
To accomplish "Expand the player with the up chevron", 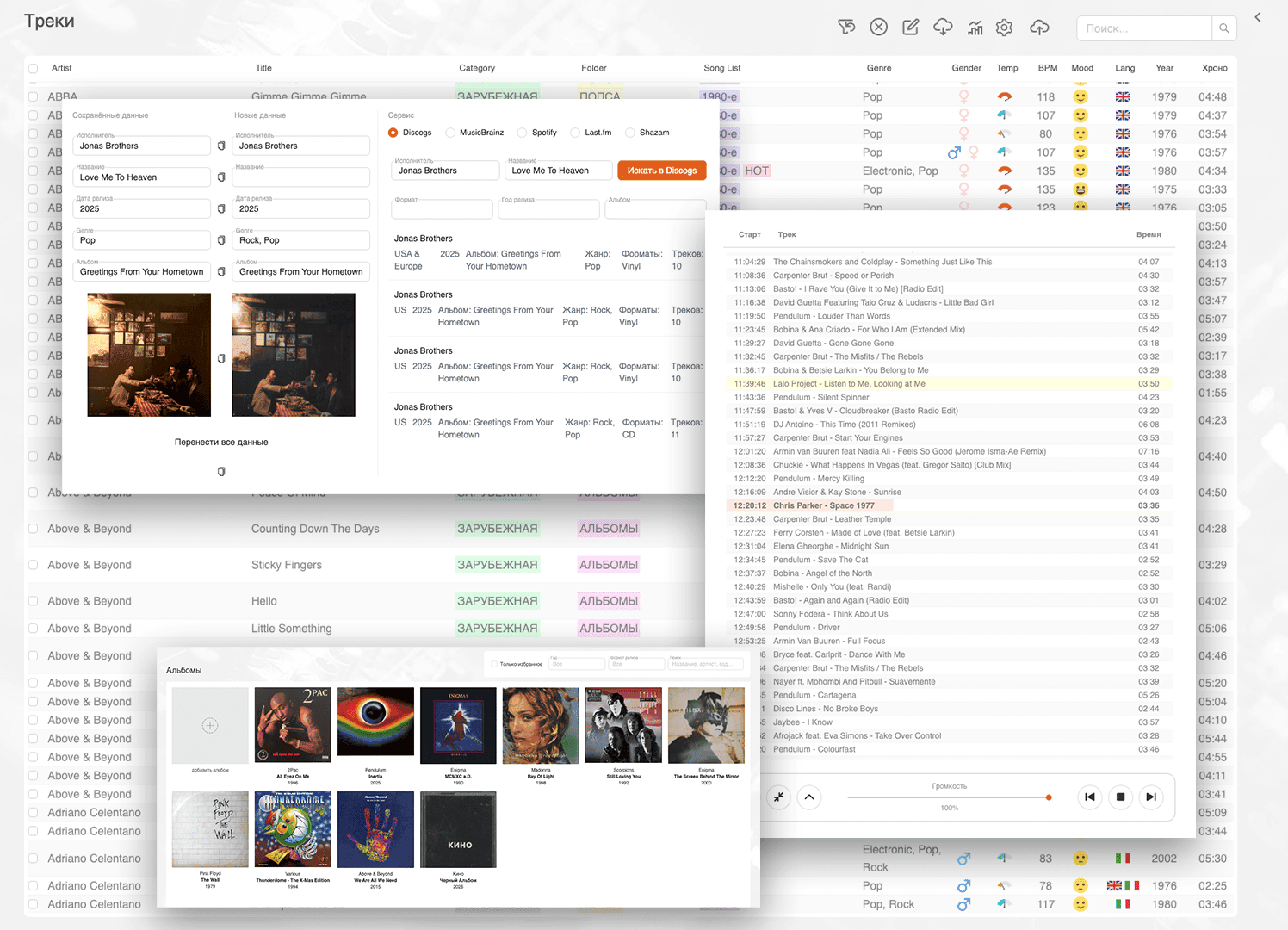I will [809, 797].
